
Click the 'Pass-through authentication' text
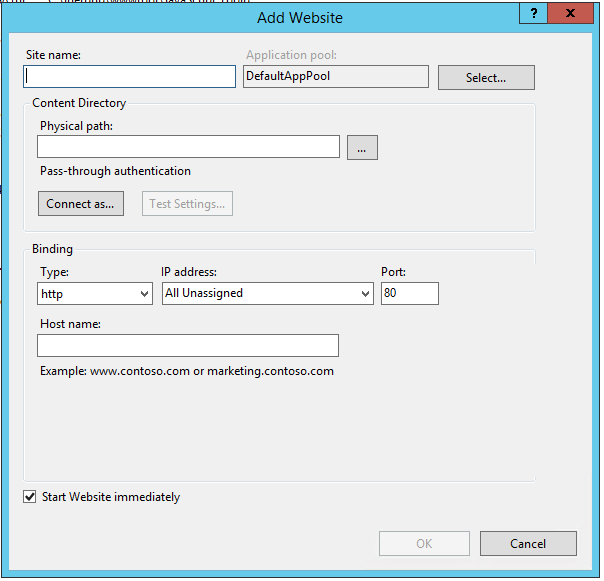[x=115, y=171]
